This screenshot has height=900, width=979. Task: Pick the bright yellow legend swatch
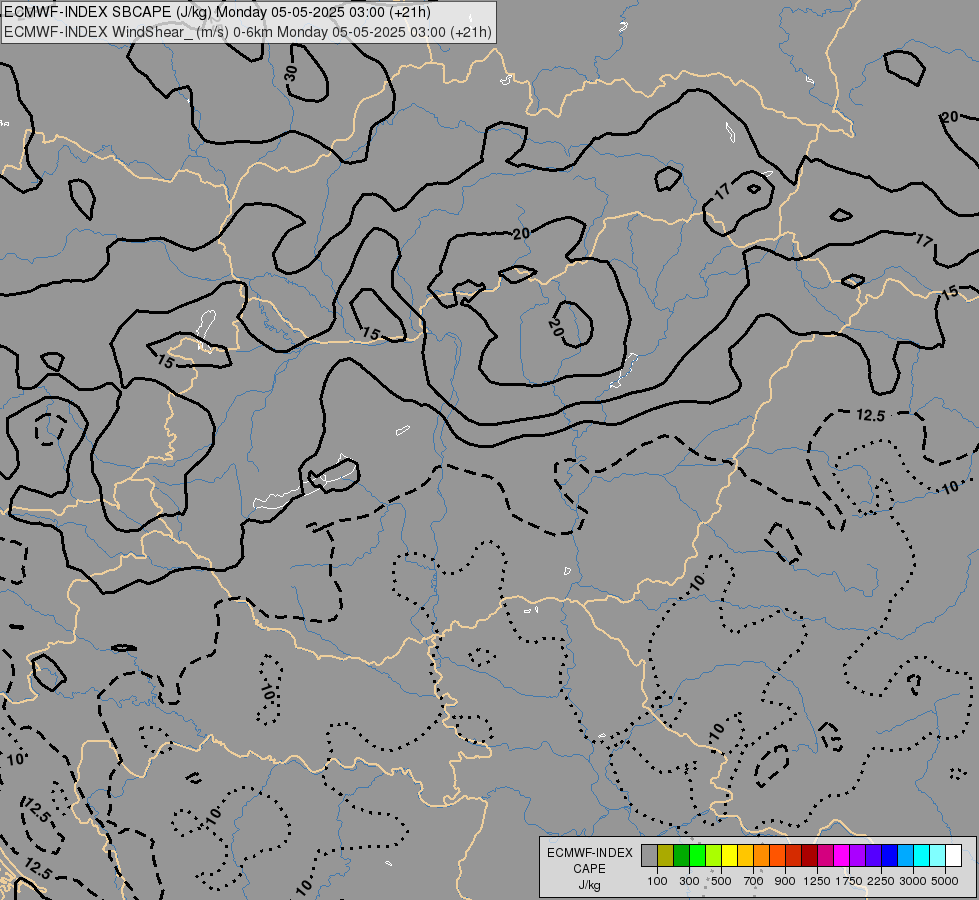click(x=729, y=856)
